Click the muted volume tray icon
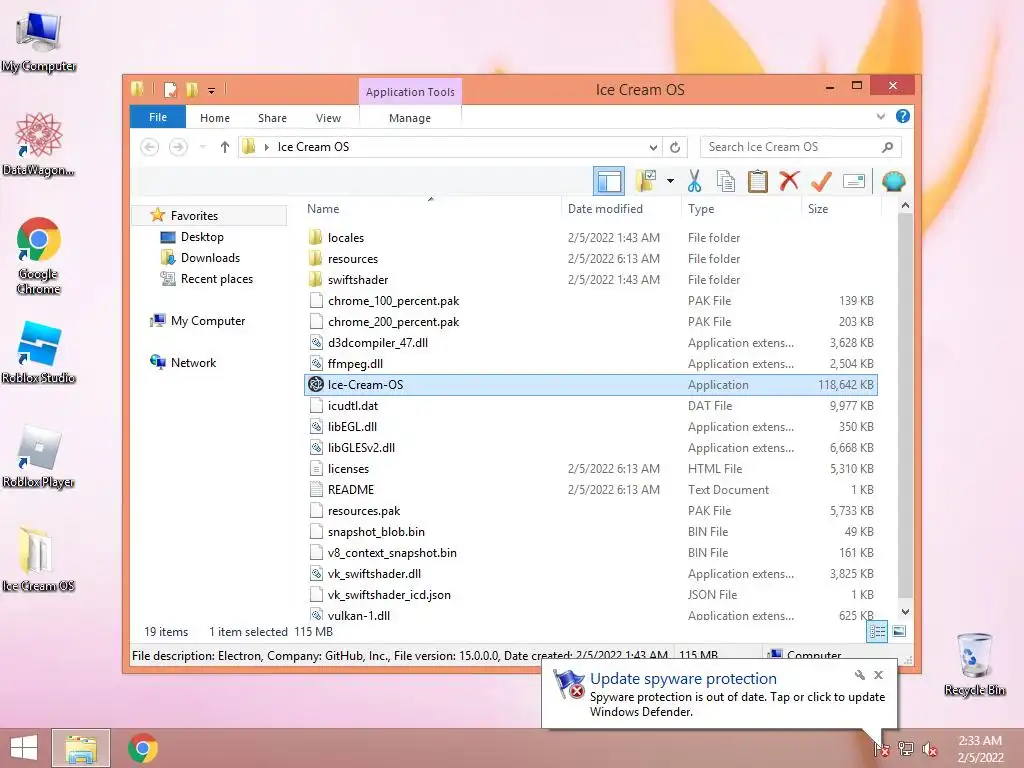The image size is (1024, 768). point(929,749)
